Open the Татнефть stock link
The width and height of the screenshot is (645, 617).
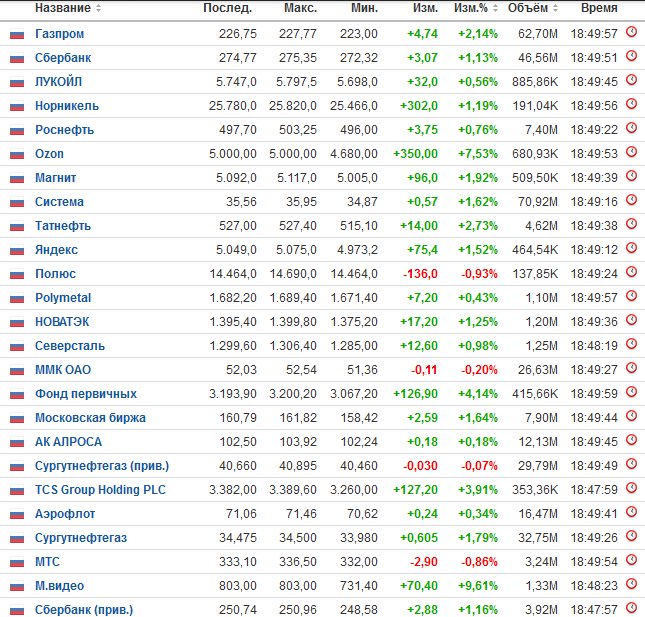(63, 225)
